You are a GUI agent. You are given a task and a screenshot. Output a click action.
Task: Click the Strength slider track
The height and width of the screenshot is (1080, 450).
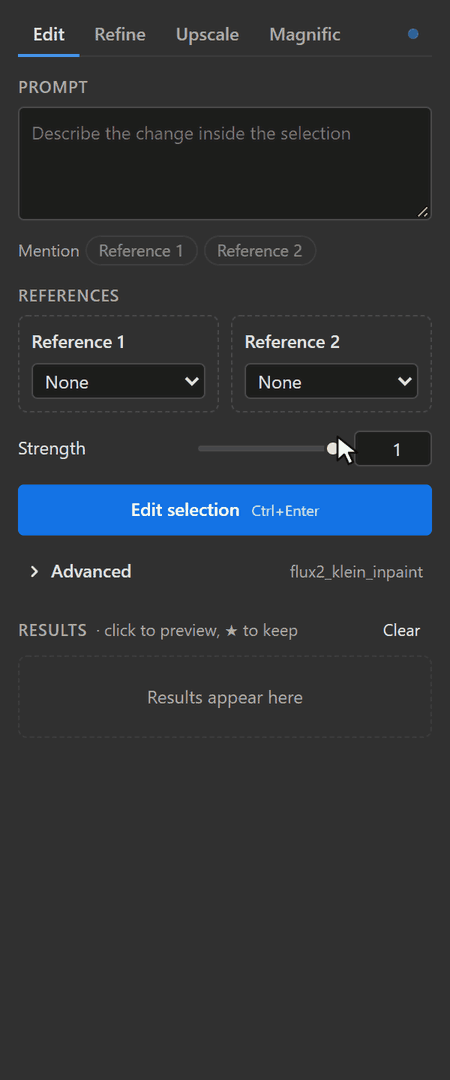pos(270,448)
